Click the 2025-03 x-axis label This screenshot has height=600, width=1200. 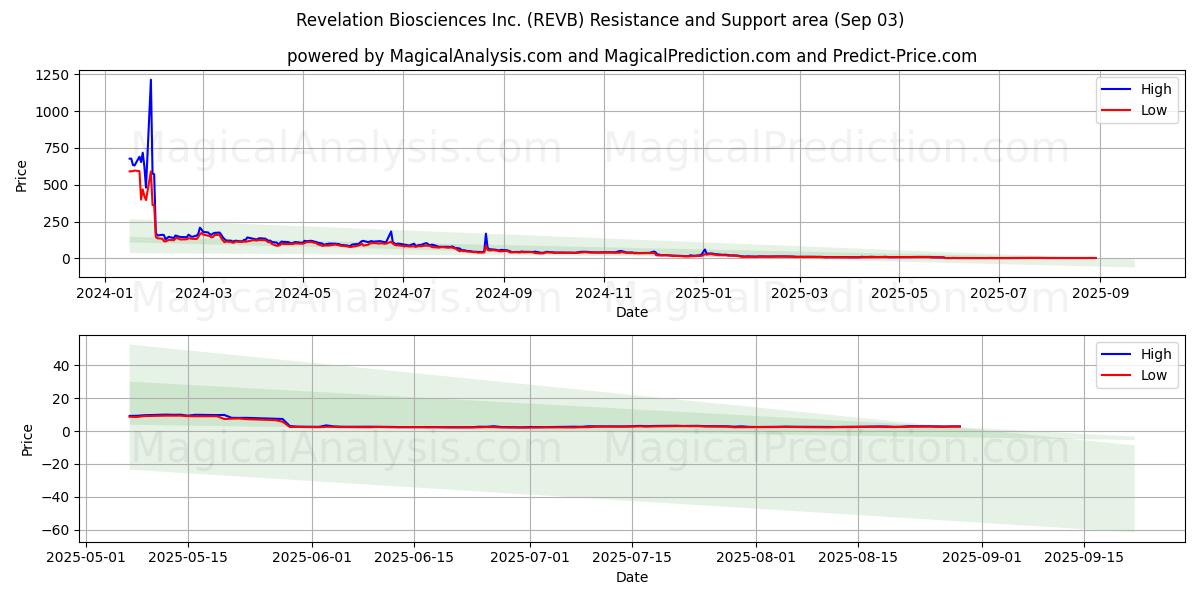coord(800,293)
